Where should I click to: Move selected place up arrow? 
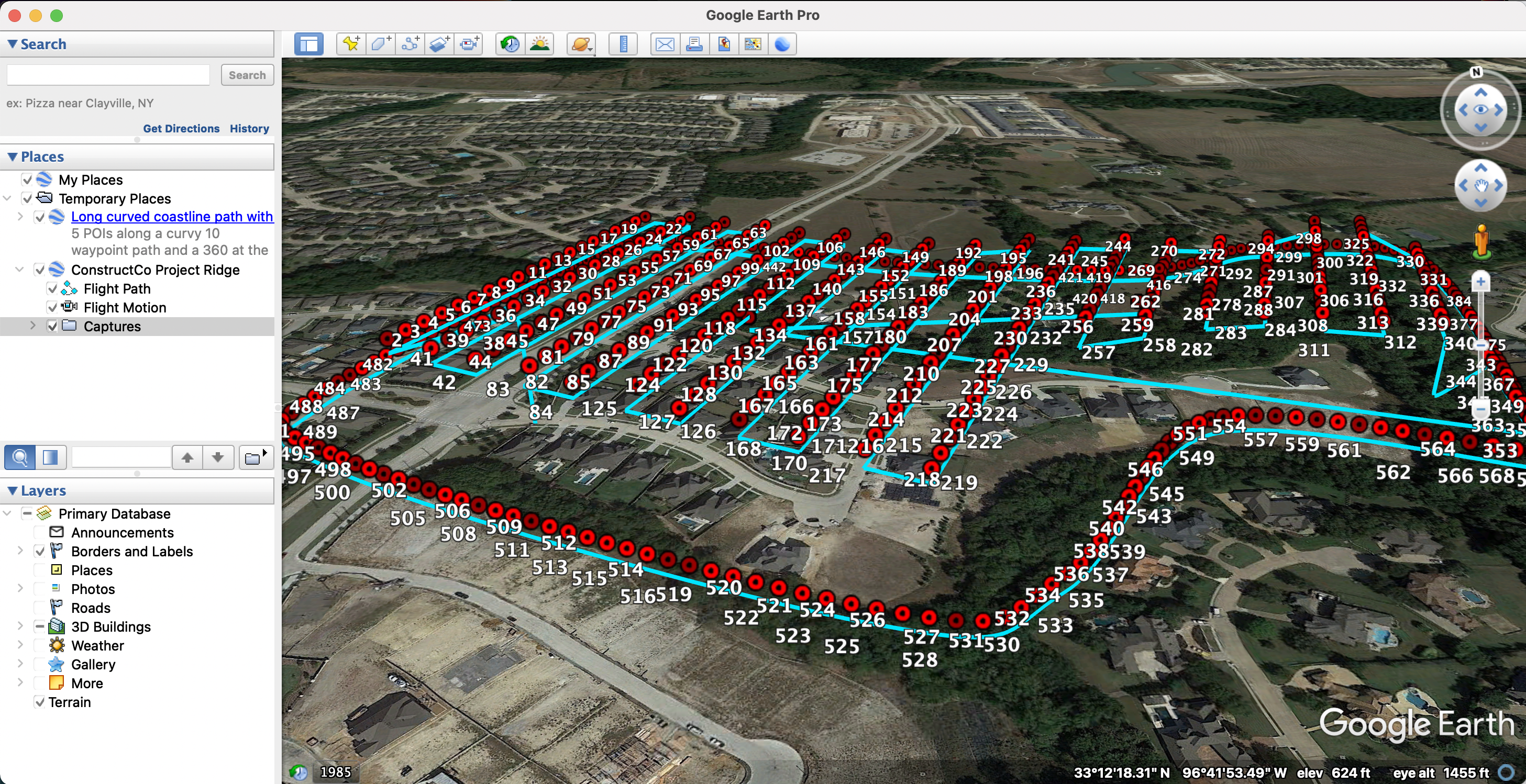pos(187,458)
